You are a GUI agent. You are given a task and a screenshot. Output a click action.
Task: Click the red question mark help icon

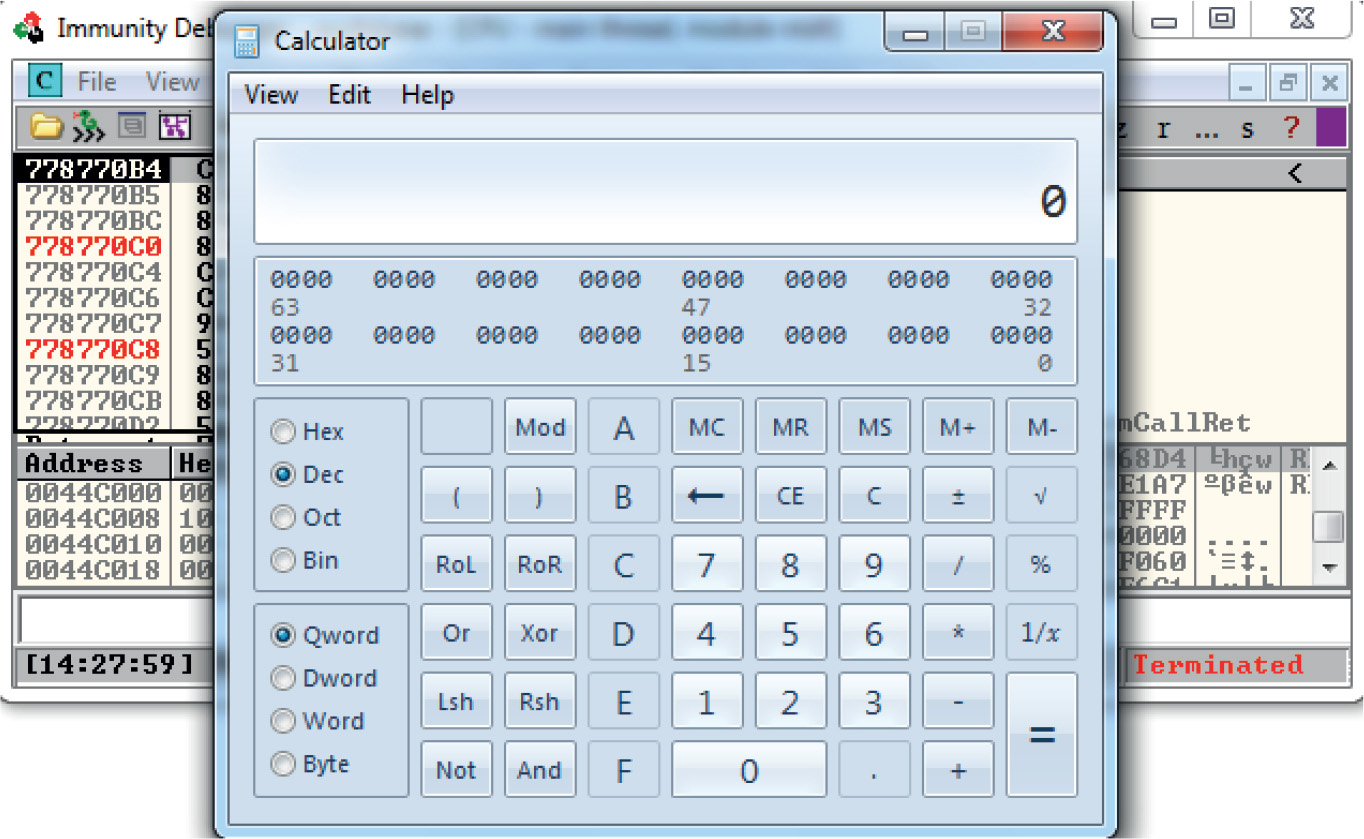[1291, 128]
